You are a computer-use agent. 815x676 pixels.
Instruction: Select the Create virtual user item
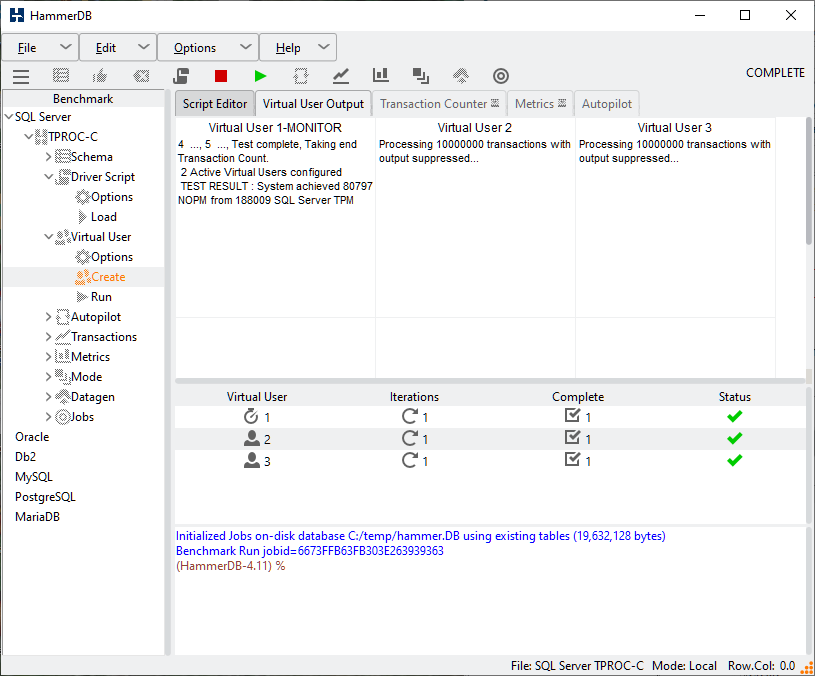(108, 277)
